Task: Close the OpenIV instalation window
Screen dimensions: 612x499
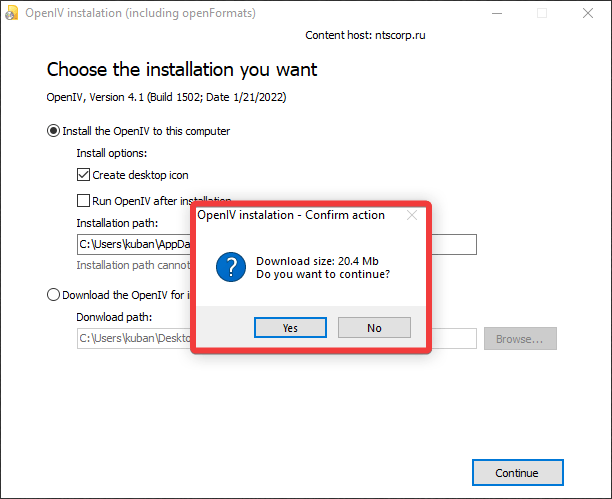Action: tap(587, 13)
